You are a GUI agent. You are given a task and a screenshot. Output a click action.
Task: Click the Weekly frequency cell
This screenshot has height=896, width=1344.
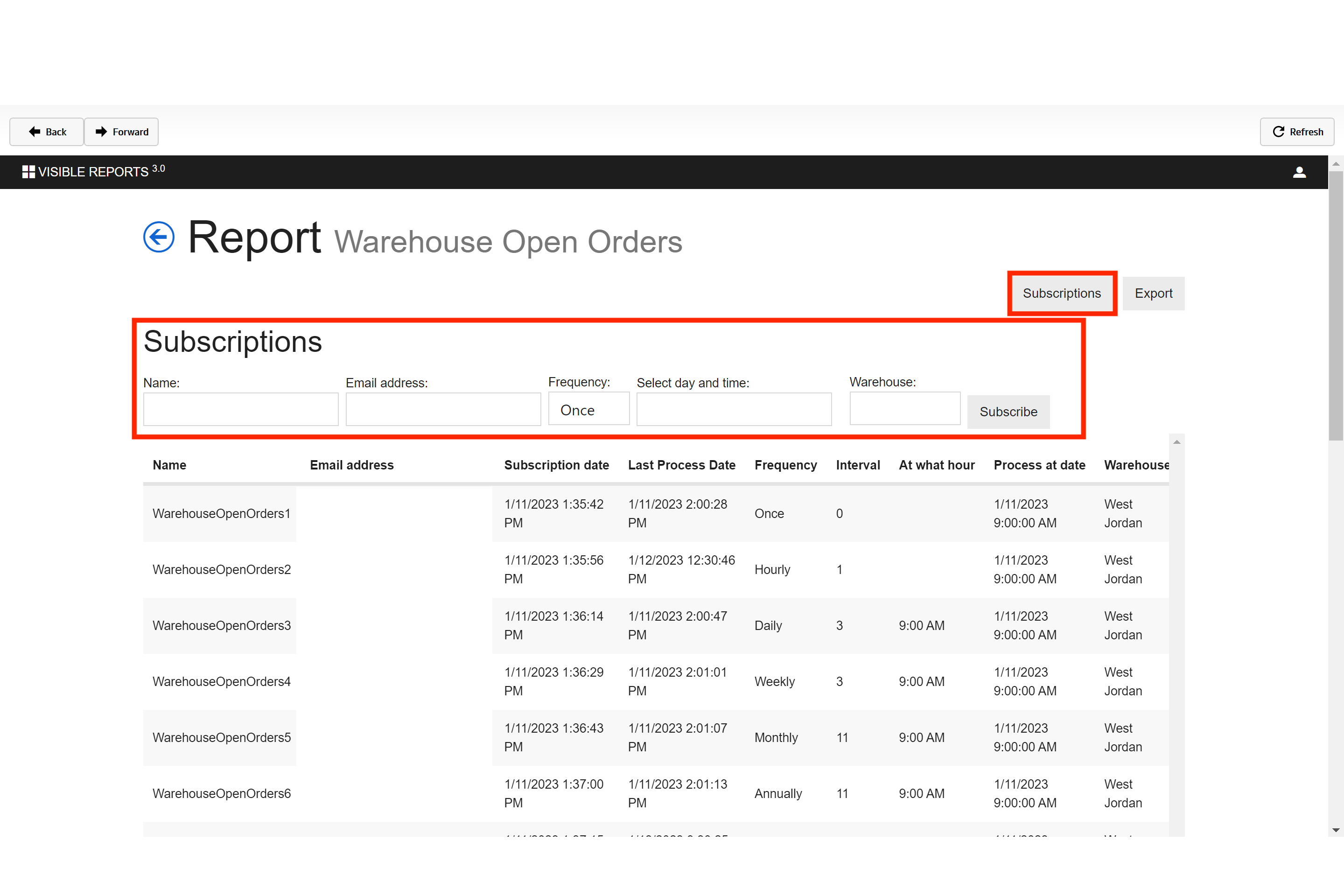point(774,682)
